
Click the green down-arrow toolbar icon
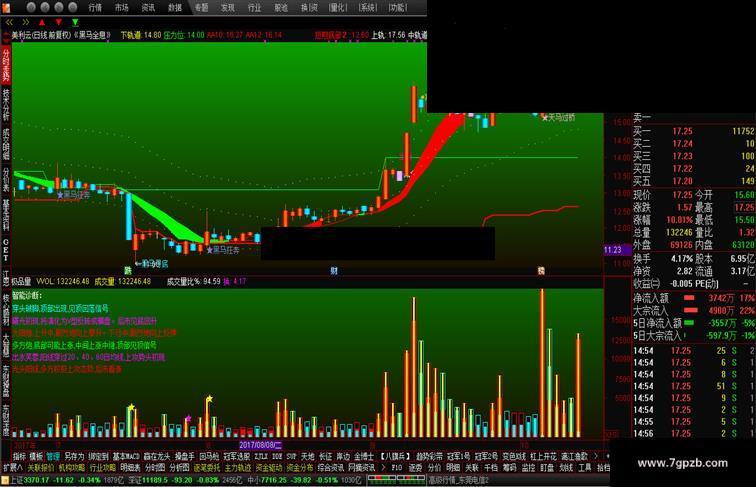[x=75, y=22]
